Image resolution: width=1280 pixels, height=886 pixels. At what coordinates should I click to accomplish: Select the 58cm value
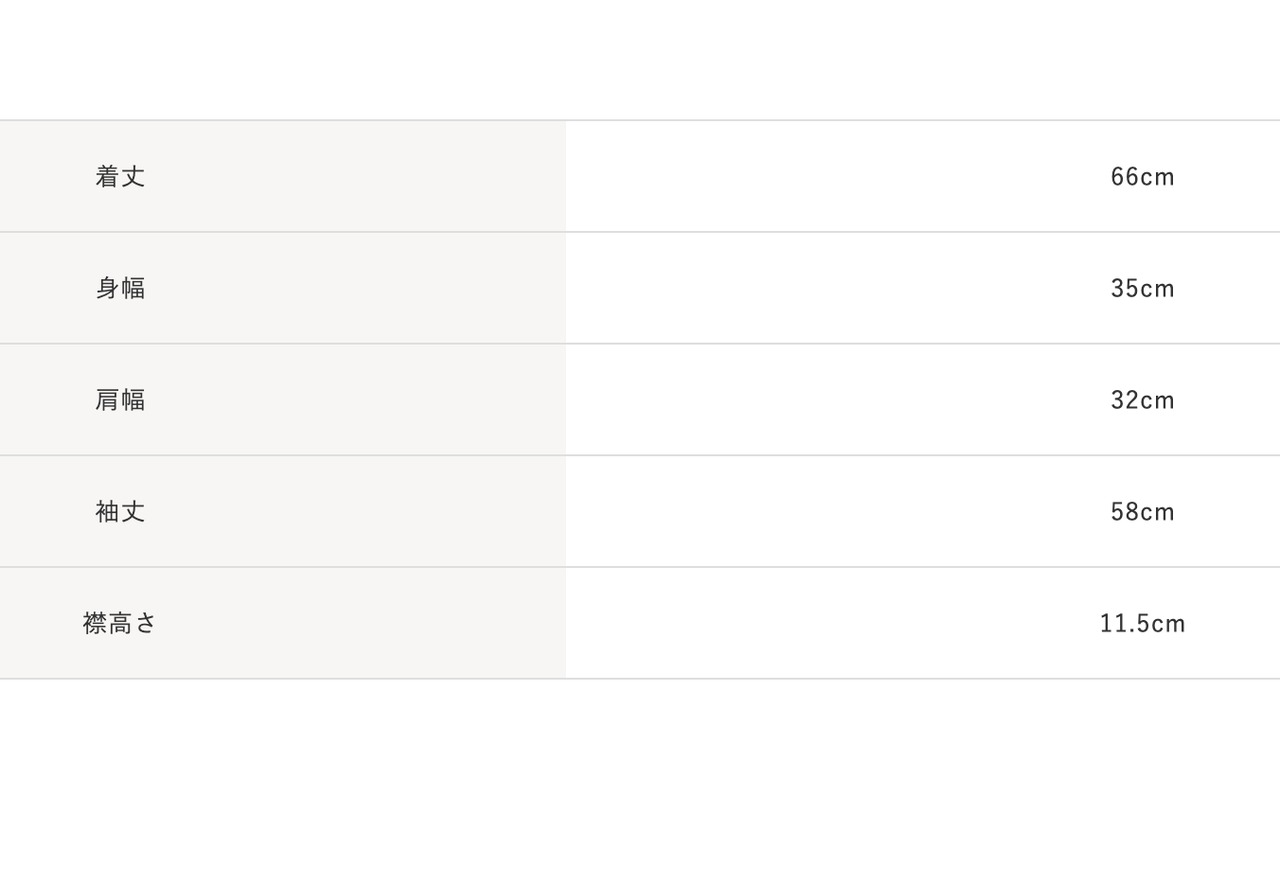[1142, 512]
